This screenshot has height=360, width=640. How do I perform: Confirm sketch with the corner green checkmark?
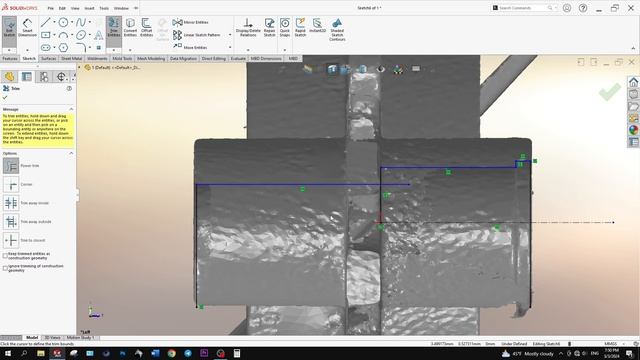pos(610,92)
